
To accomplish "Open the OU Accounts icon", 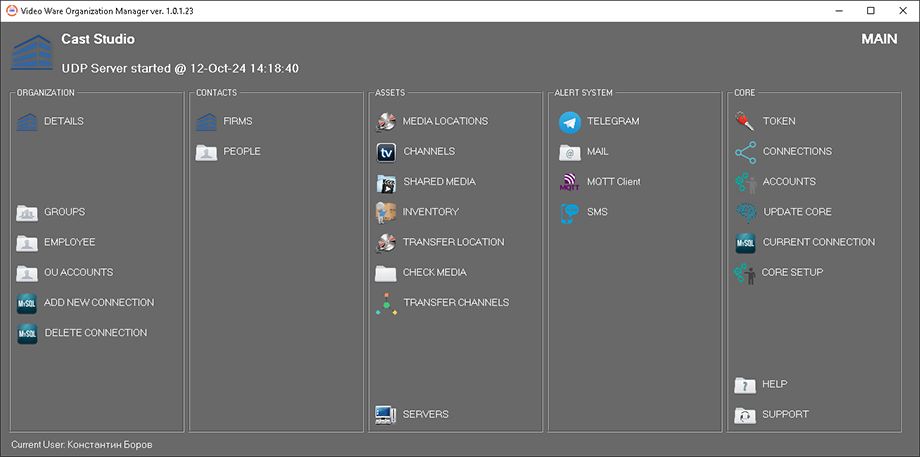I will click(x=27, y=273).
